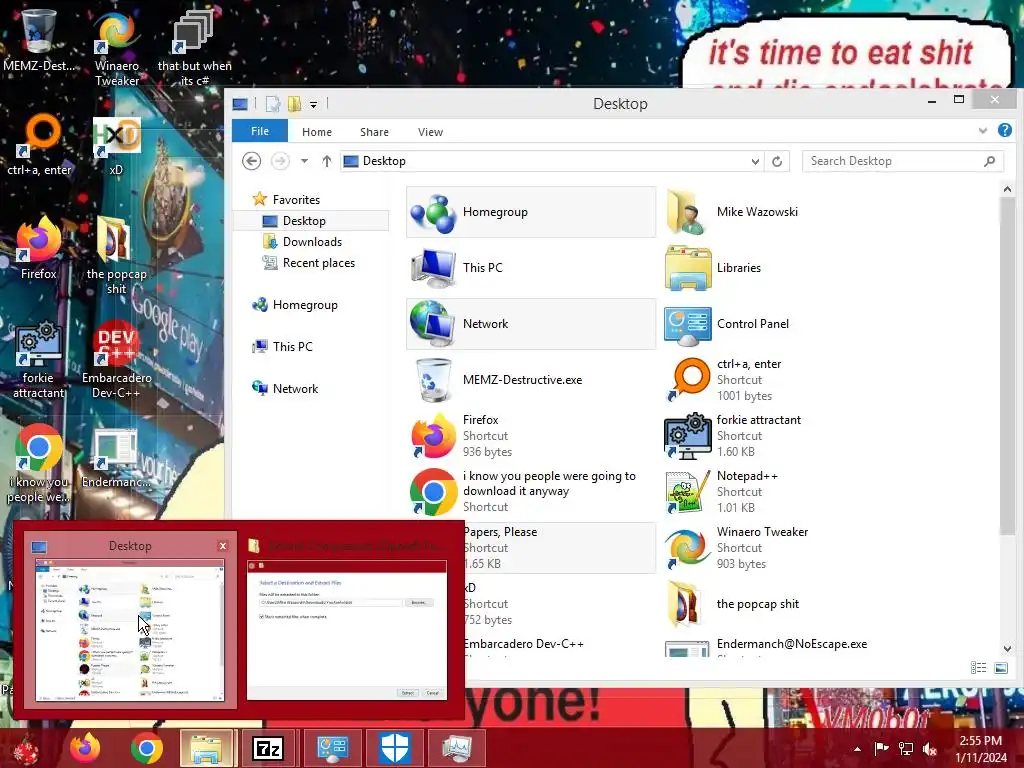Select the Firefox shortcut in Explorer
The height and width of the screenshot is (768, 1024).
531,436
